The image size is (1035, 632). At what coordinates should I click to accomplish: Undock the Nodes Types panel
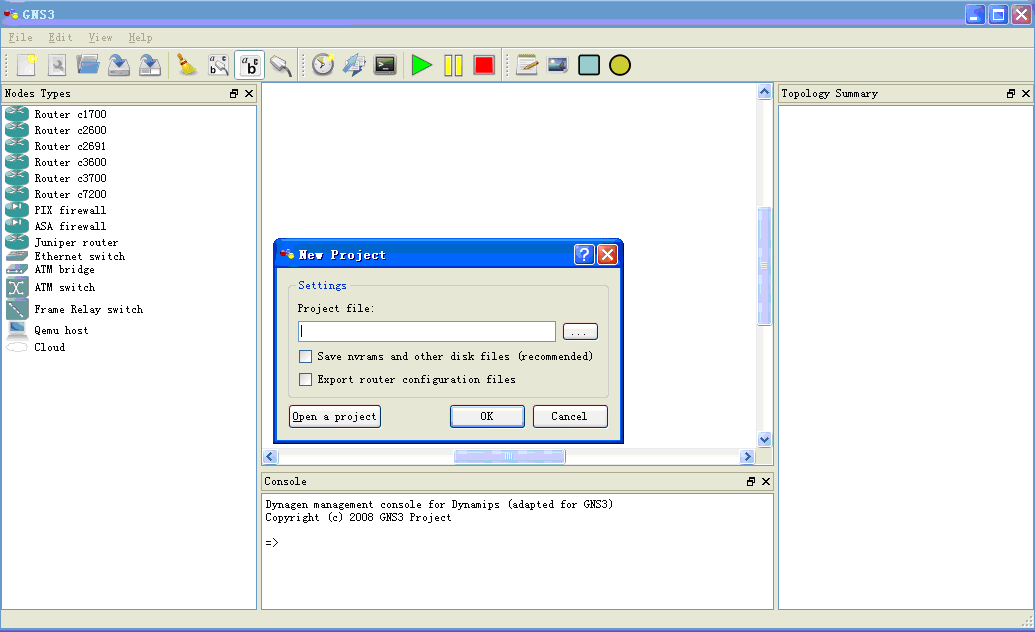[234, 94]
